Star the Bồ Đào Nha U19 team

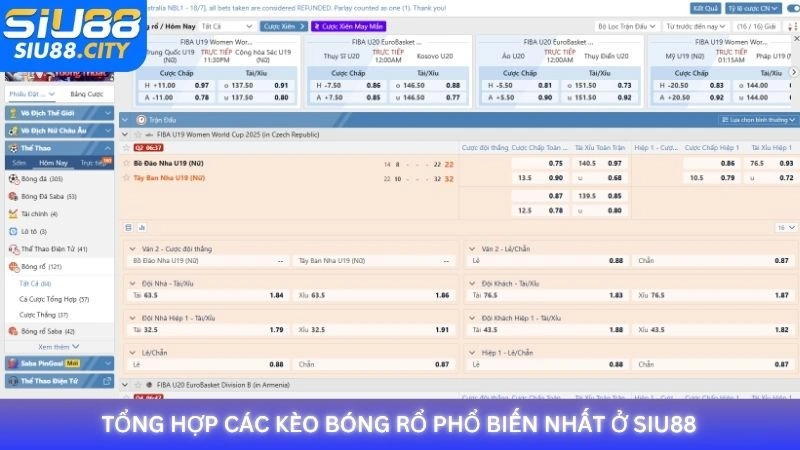point(127,163)
